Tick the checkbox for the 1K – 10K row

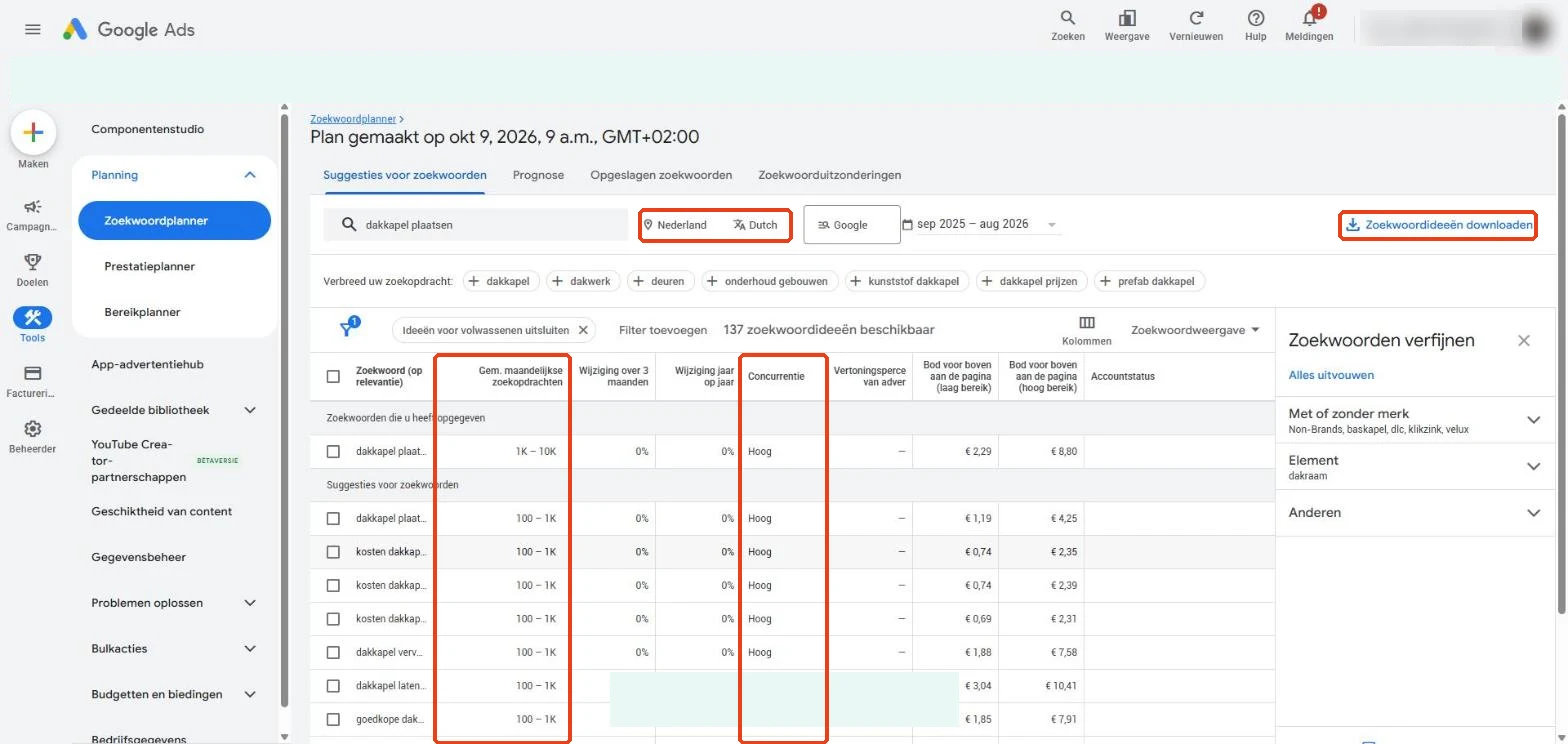(x=334, y=452)
